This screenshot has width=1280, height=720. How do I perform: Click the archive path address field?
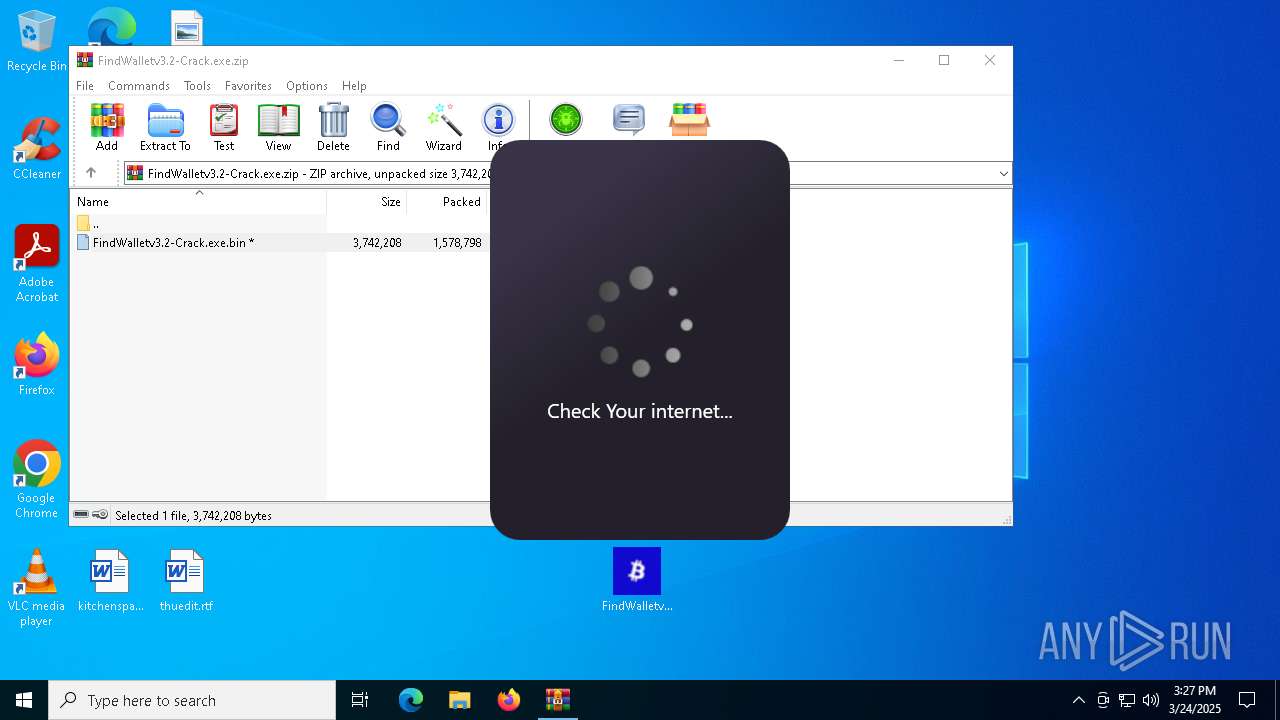[x=566, y=174]
